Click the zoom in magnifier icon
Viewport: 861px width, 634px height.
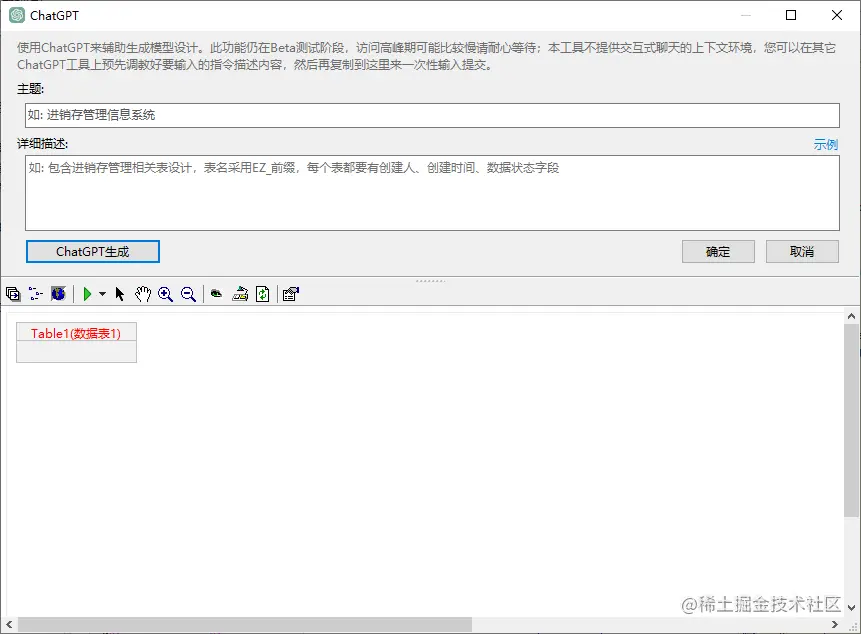pos(165,294)
